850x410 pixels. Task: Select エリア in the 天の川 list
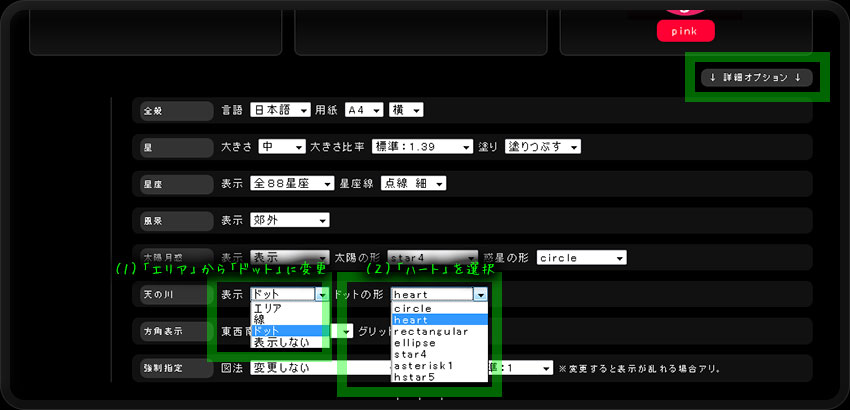click(x=289, y=308)
